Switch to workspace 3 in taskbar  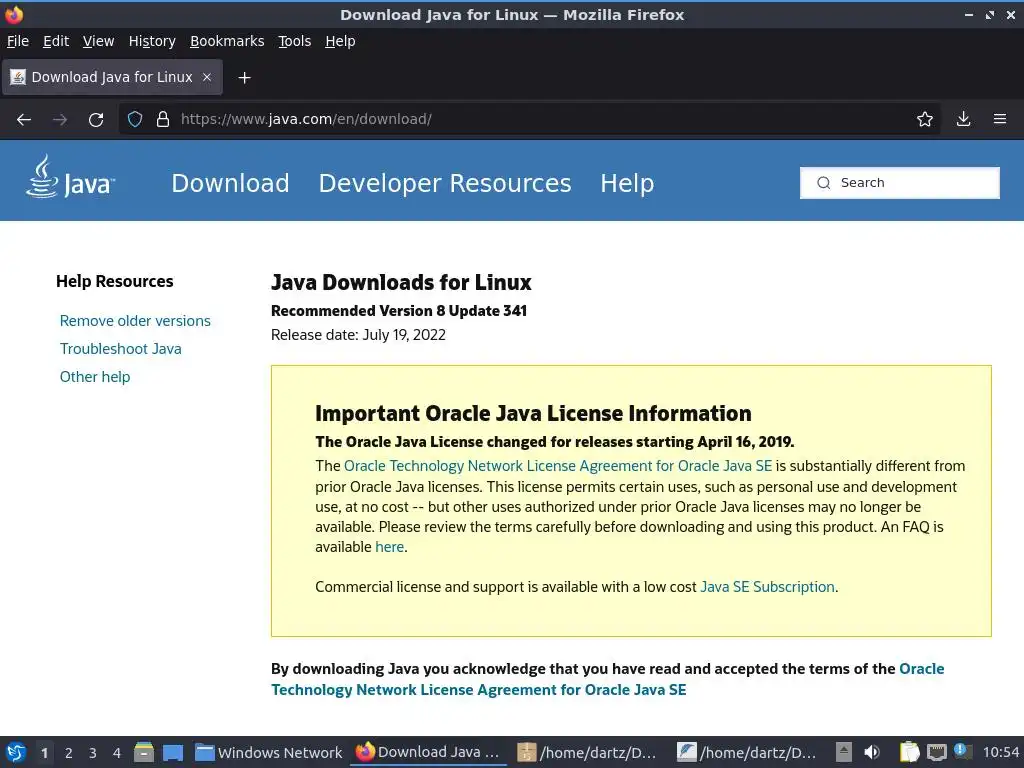[93, 753]
